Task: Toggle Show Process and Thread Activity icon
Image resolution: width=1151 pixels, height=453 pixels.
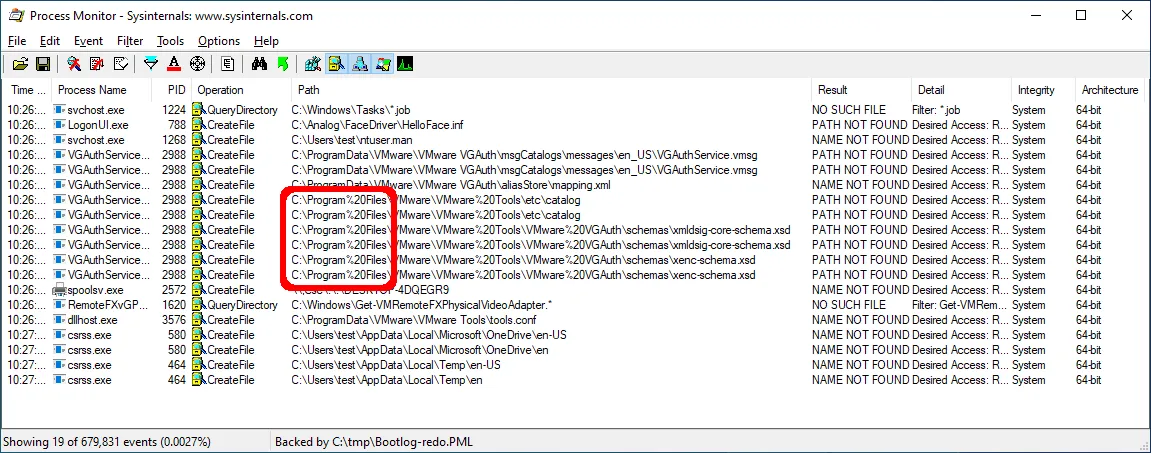Action: click(x=382, y=65)
